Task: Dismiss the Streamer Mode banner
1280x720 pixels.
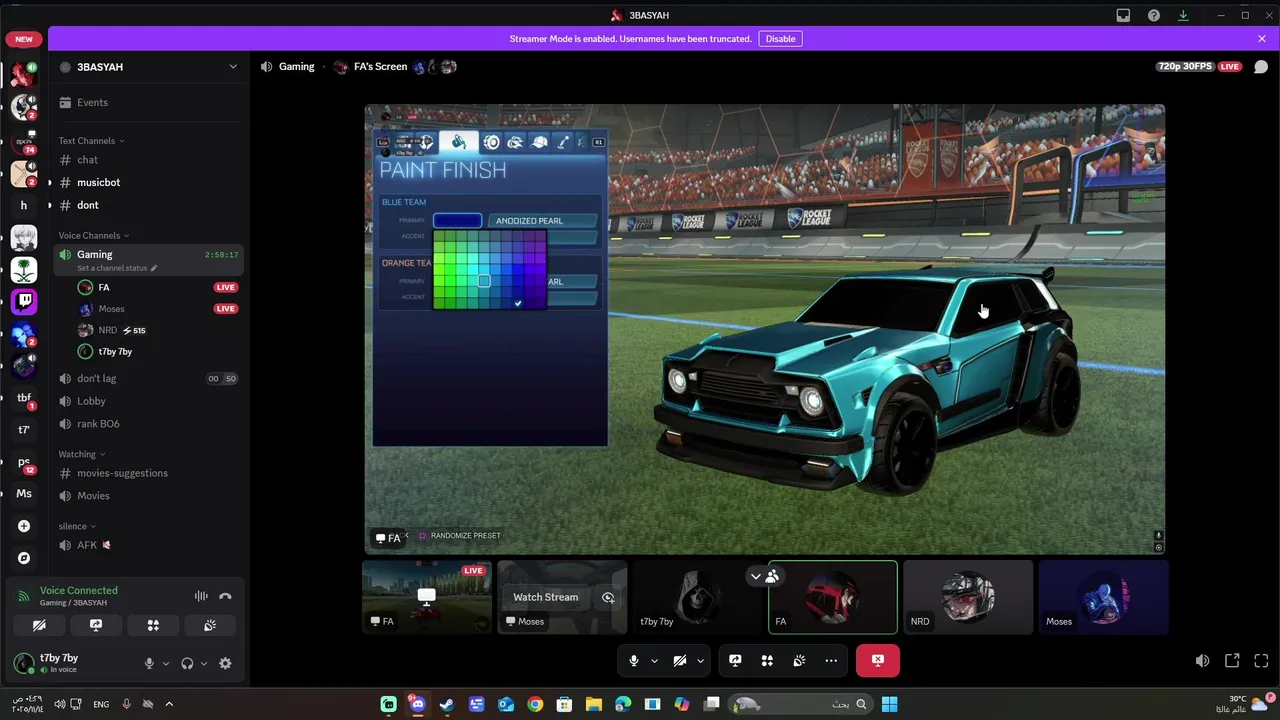Action: pos(1262,39)
